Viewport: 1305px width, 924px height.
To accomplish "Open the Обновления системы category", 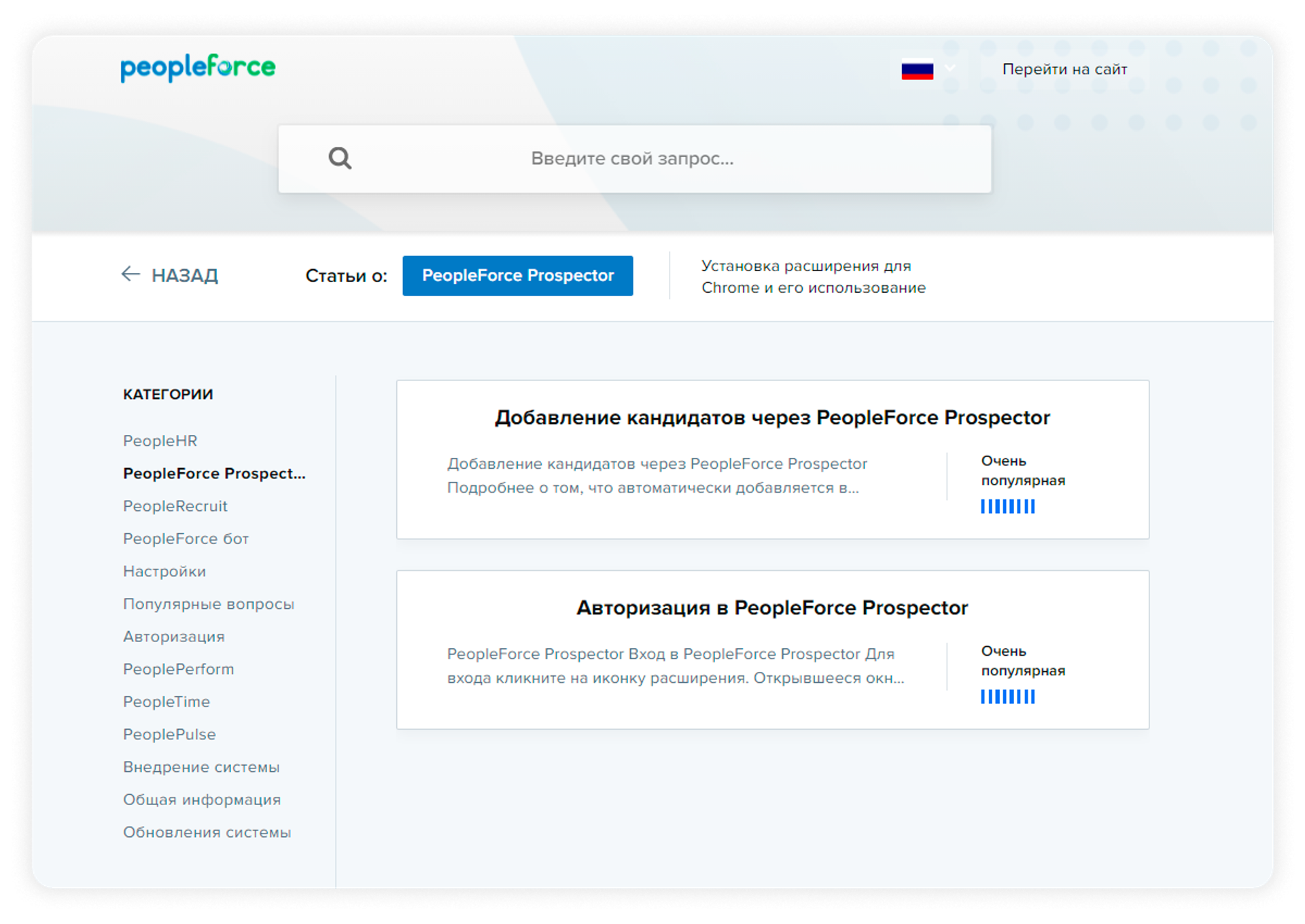I will tap(207, 832).
